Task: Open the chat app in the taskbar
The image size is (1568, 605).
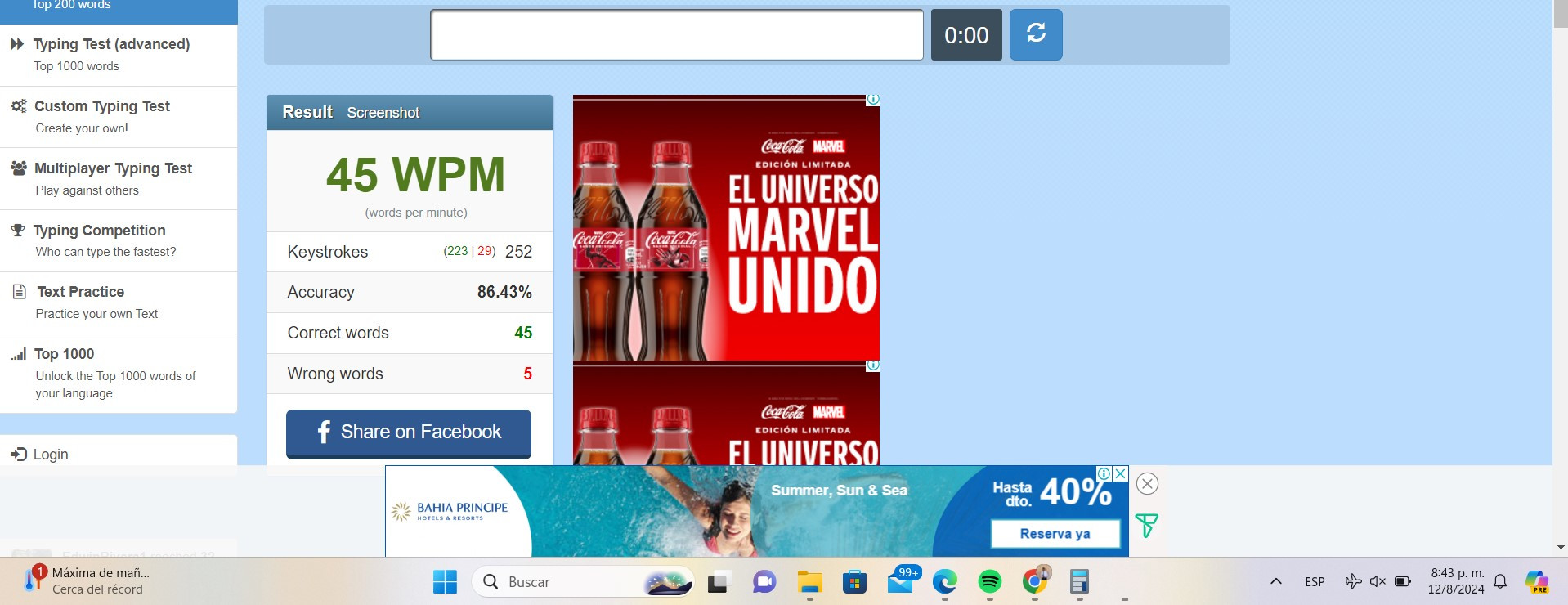Action: (x=764, y=582)
